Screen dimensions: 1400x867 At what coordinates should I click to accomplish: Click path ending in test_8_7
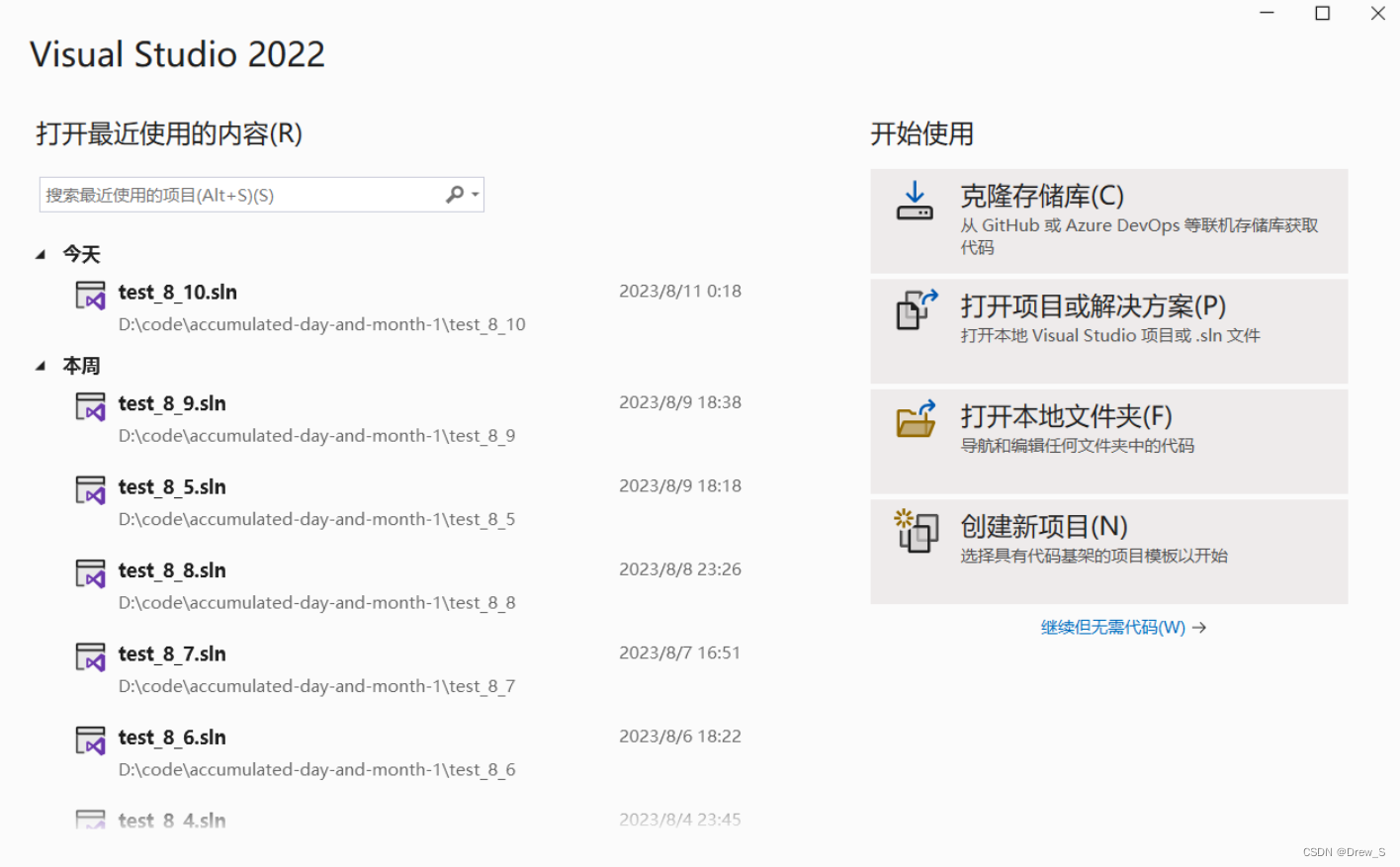click(x=316, y=686)
